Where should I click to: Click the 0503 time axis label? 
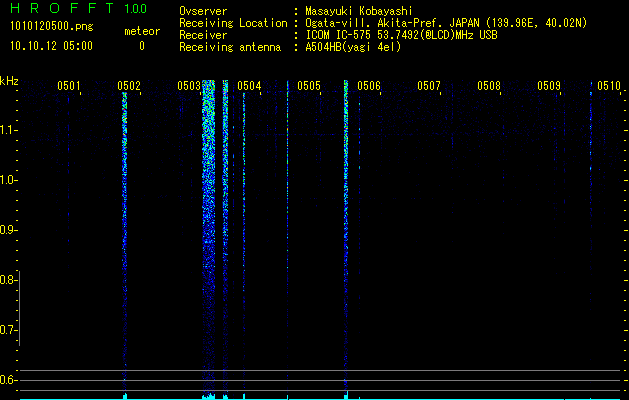point(189,86)
